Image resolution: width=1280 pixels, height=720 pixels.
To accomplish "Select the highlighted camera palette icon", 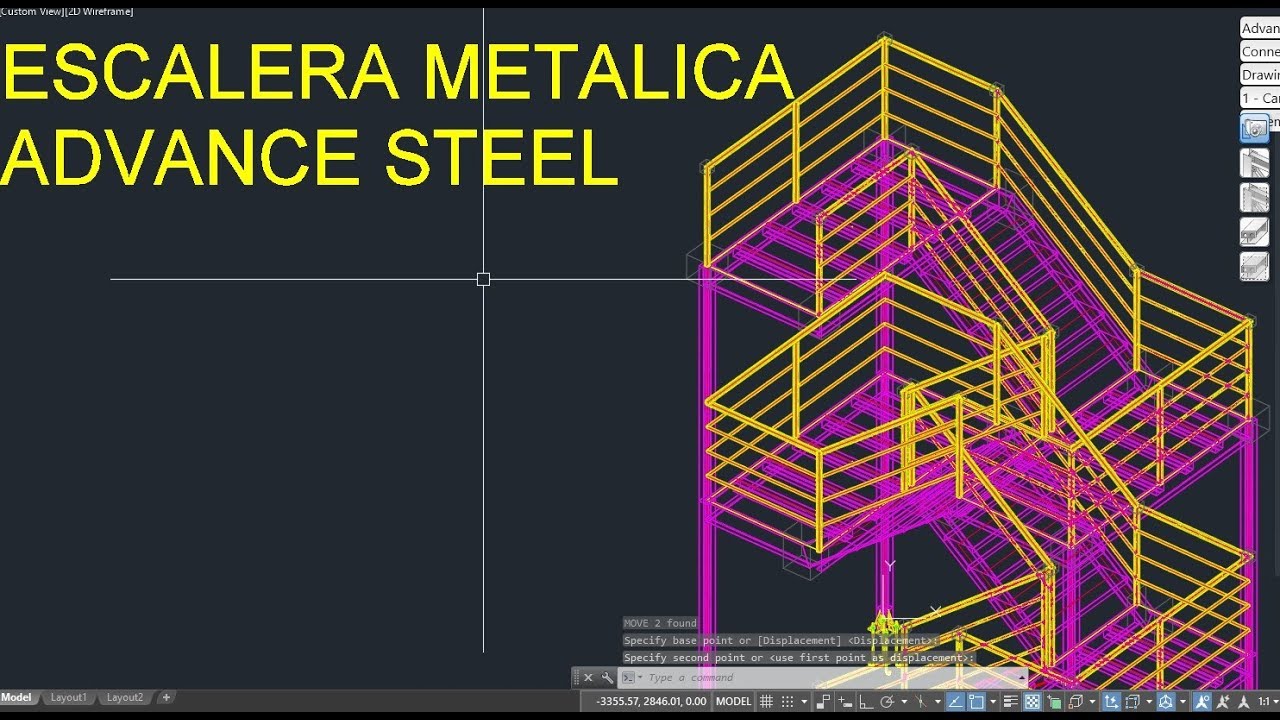I will tap(1254, 128).
